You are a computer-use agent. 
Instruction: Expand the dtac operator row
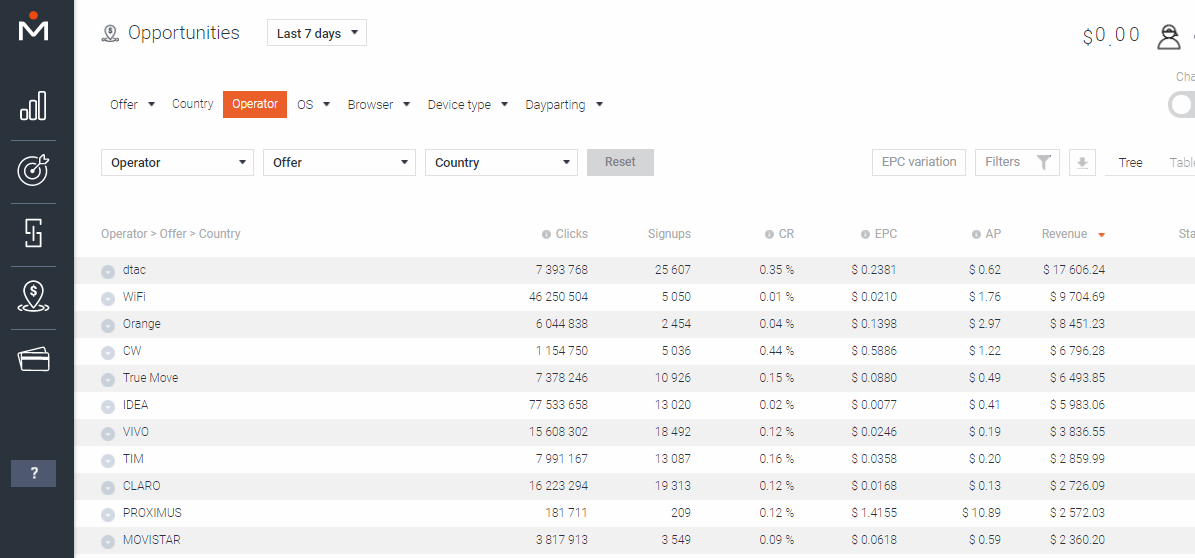108,271
